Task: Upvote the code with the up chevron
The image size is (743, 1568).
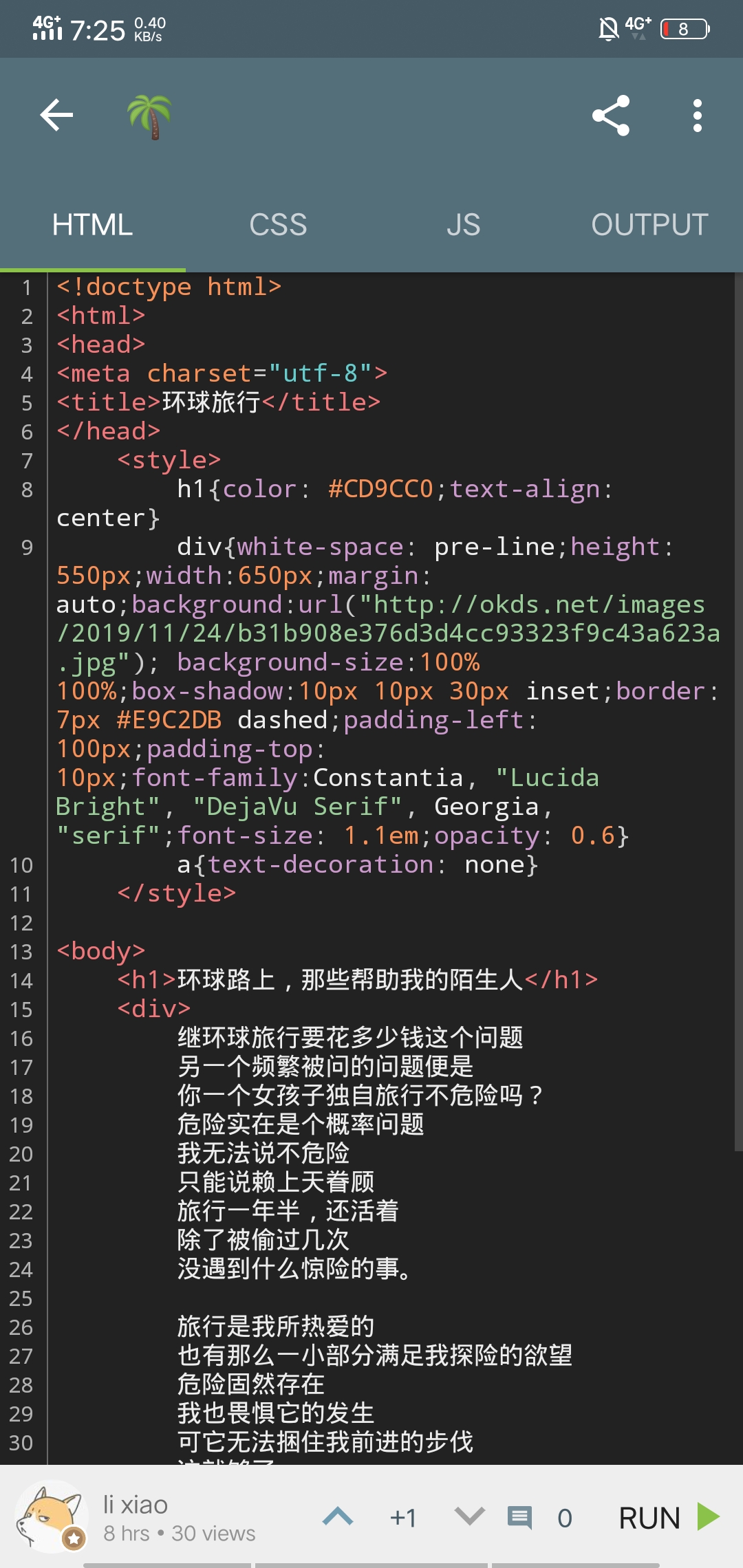Action: pos(338,1516)
